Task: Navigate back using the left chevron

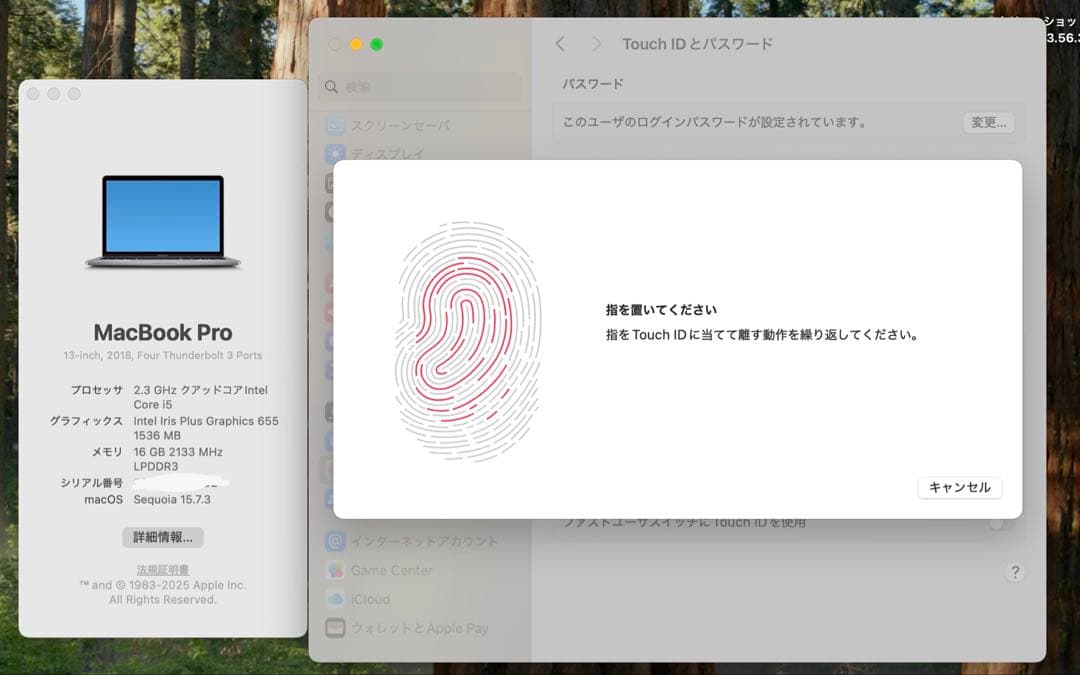Action: 560,44
